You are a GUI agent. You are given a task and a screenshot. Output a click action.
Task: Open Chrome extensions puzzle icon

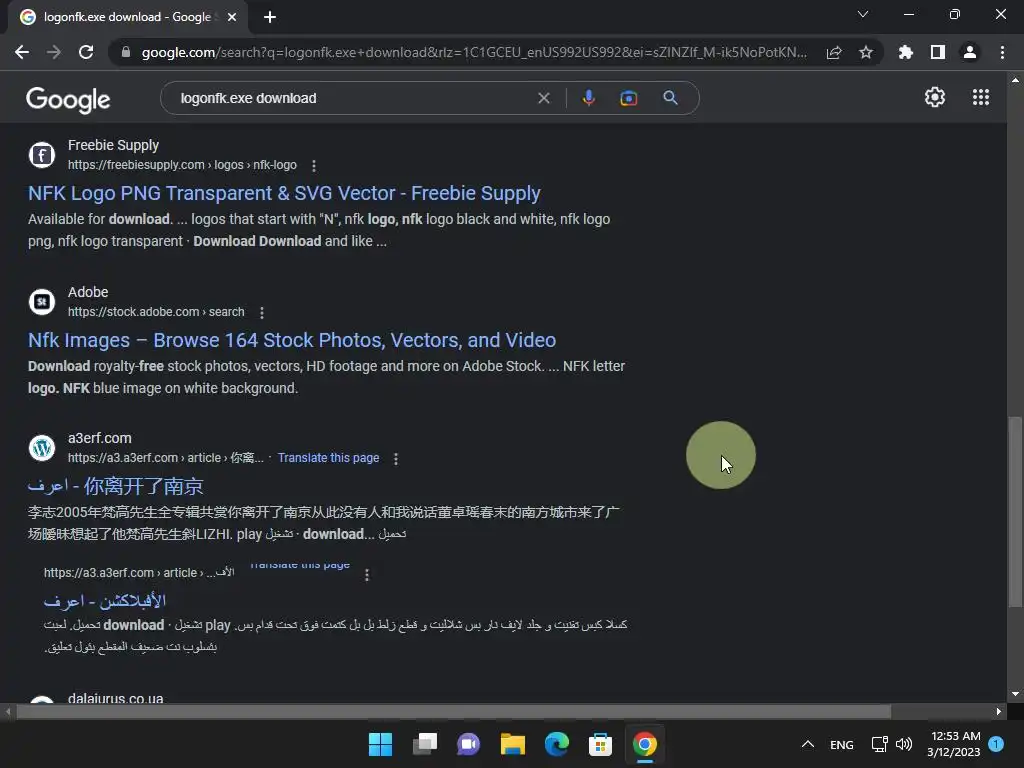pos(905,52)
